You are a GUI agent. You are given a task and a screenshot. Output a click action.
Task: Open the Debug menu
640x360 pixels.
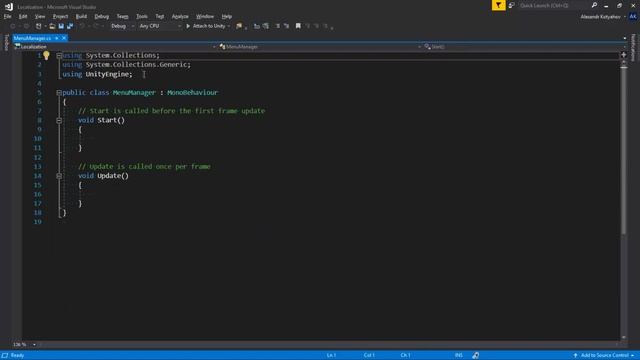point(102,16)
